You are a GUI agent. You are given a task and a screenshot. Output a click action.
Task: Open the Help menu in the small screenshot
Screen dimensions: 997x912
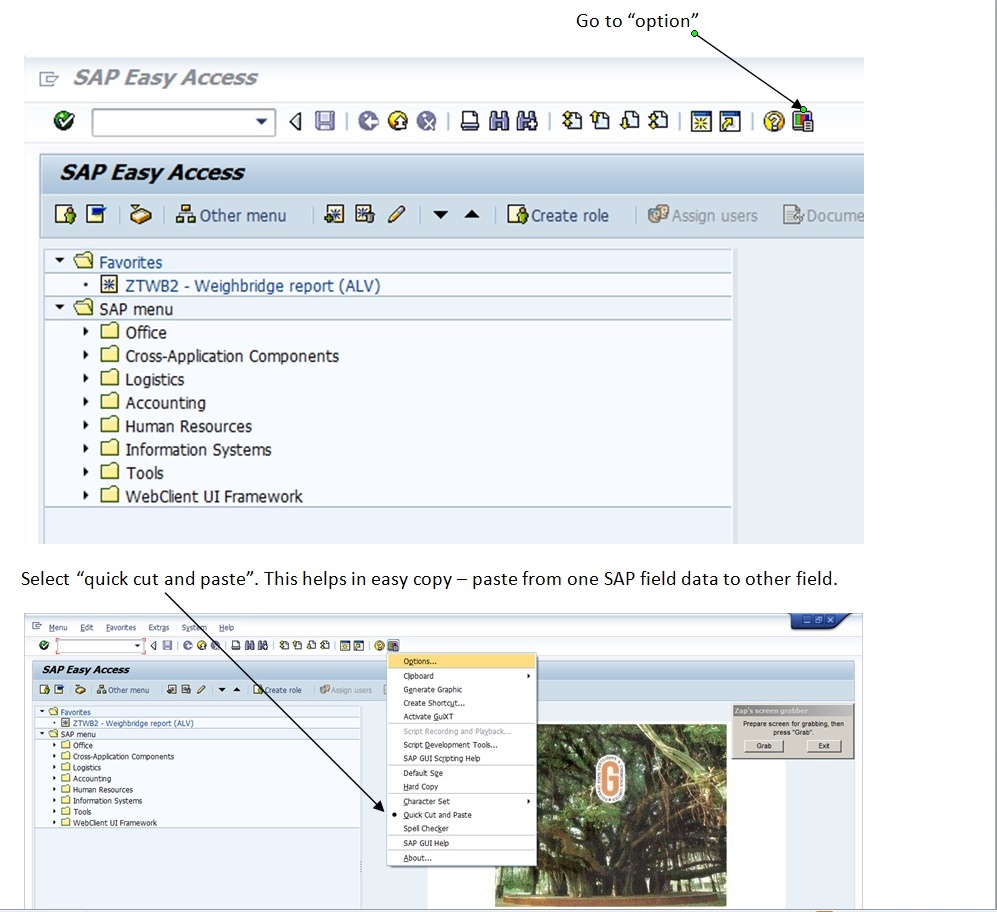pyautogui.click(x=226, y=627)
